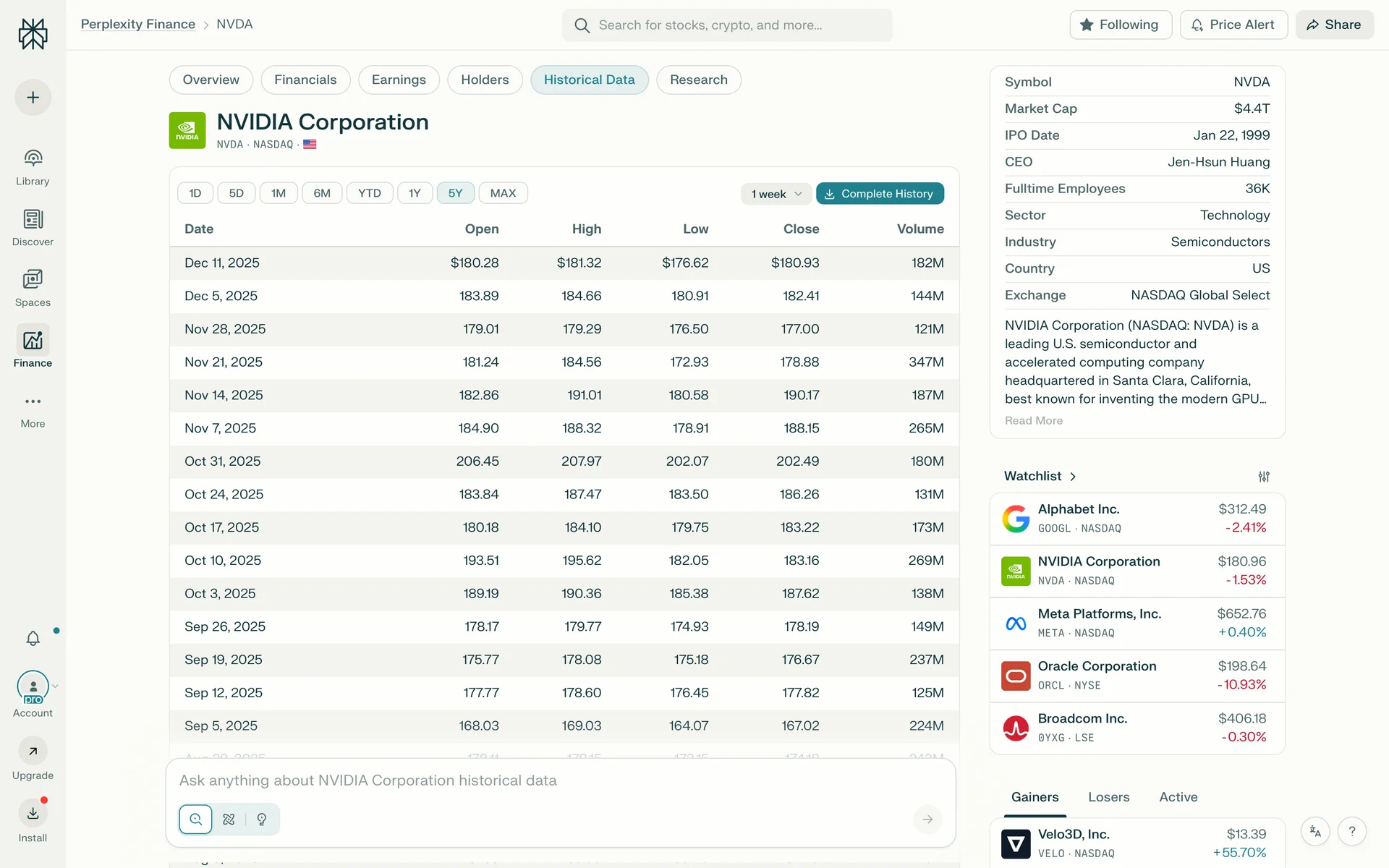Switch to the Earnings tab
This screenshot has height=868, width=1389.
click(398, 80)
